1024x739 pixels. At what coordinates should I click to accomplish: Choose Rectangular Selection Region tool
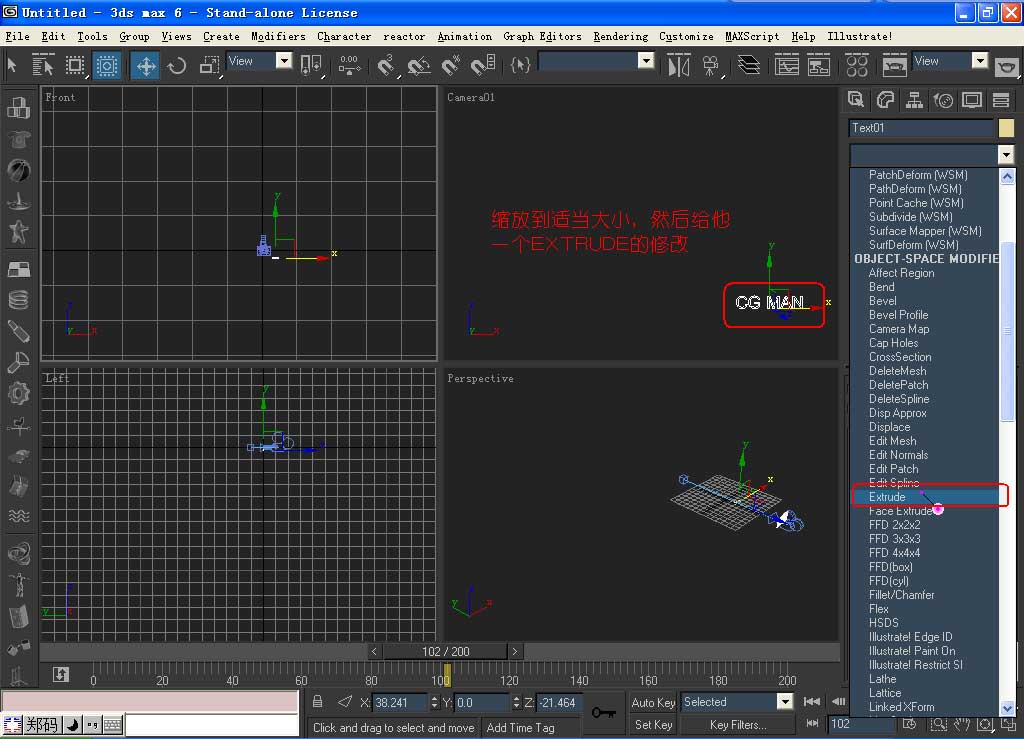[x=74, y=65]
